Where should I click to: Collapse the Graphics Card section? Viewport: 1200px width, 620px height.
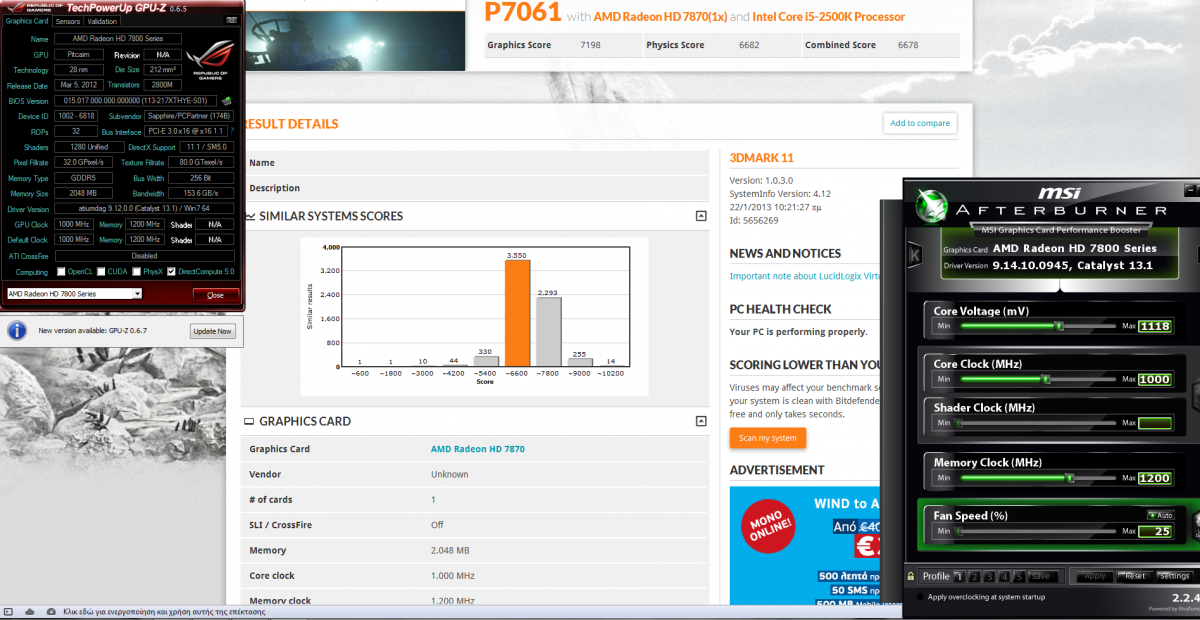click(701, 422)
